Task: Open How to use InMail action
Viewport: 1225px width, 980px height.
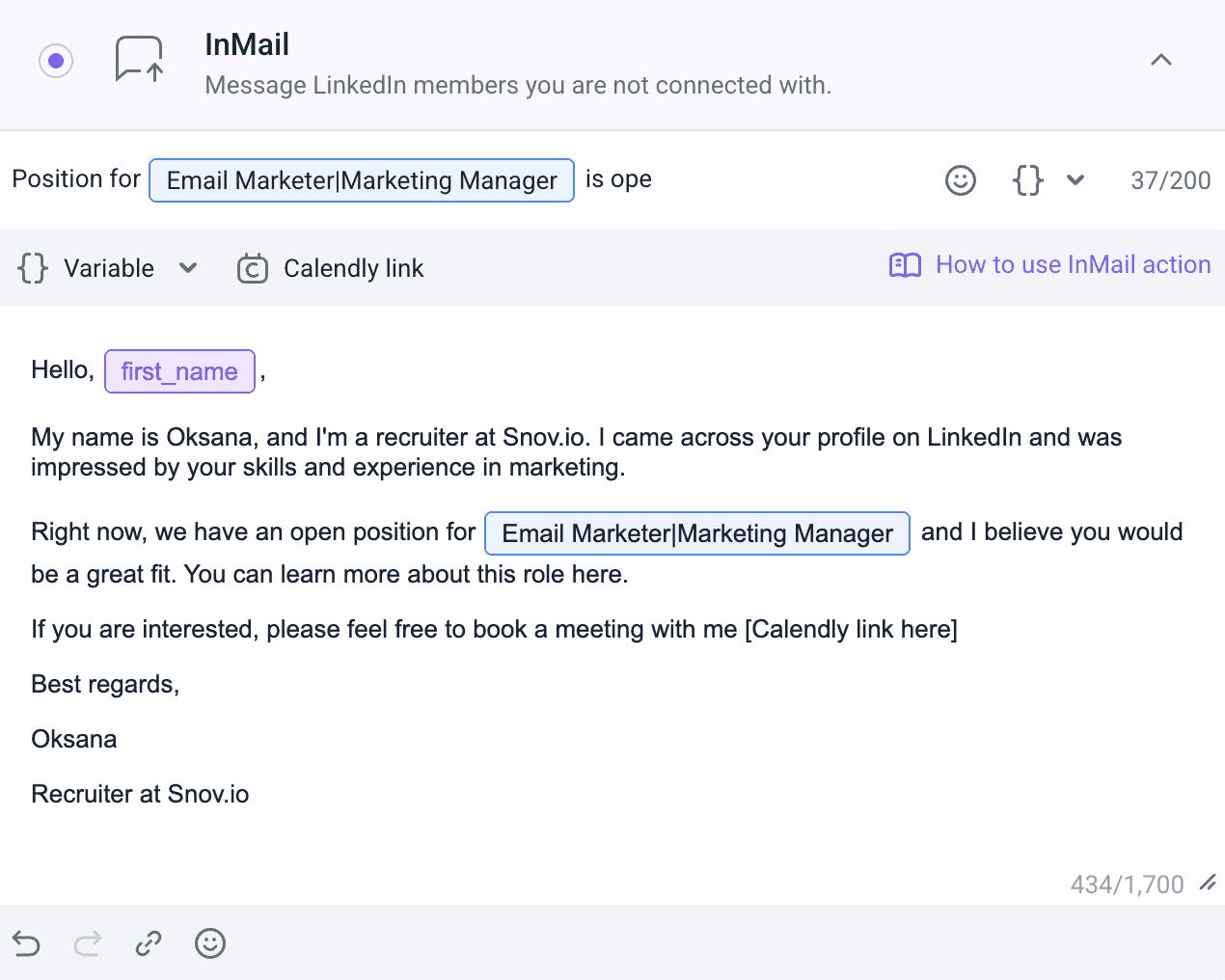Action: click(x=1073, y=265)
